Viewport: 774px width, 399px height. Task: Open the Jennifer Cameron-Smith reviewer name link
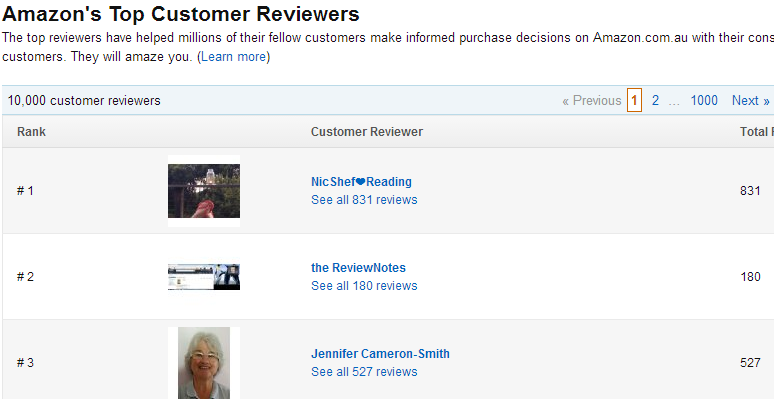pyautogui.click(x=380, y=354)
